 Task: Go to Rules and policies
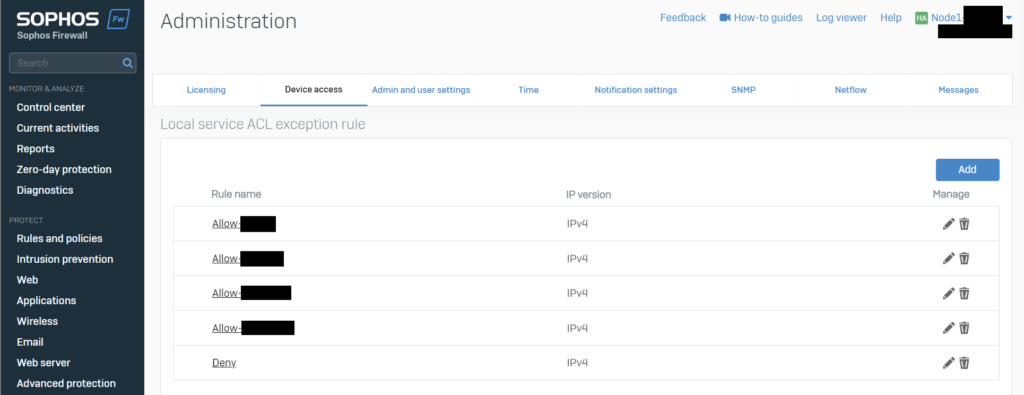(59, 238)
